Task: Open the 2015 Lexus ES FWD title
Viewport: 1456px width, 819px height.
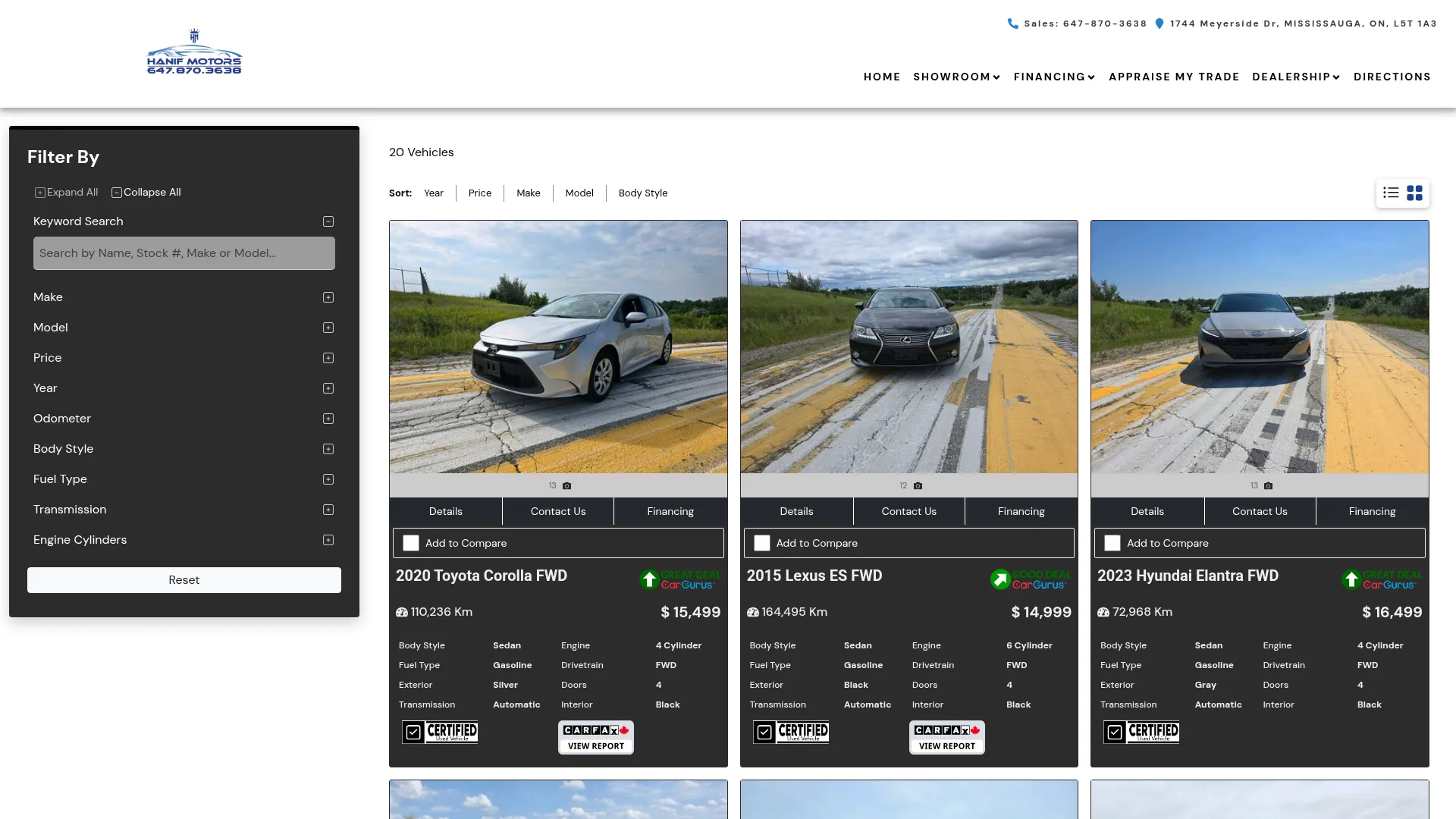Action: pos(814,576)
